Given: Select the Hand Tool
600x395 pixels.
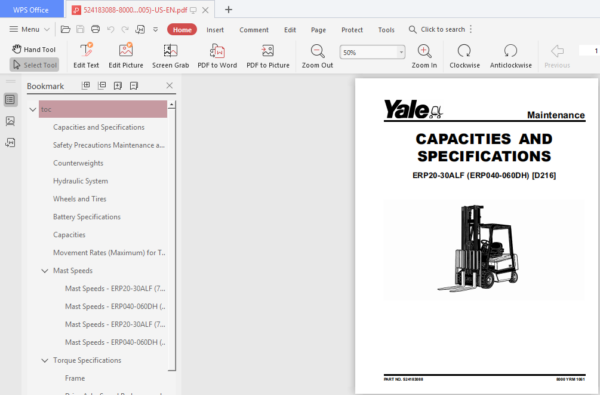Looking at the screenshot, I should point(34,49).
